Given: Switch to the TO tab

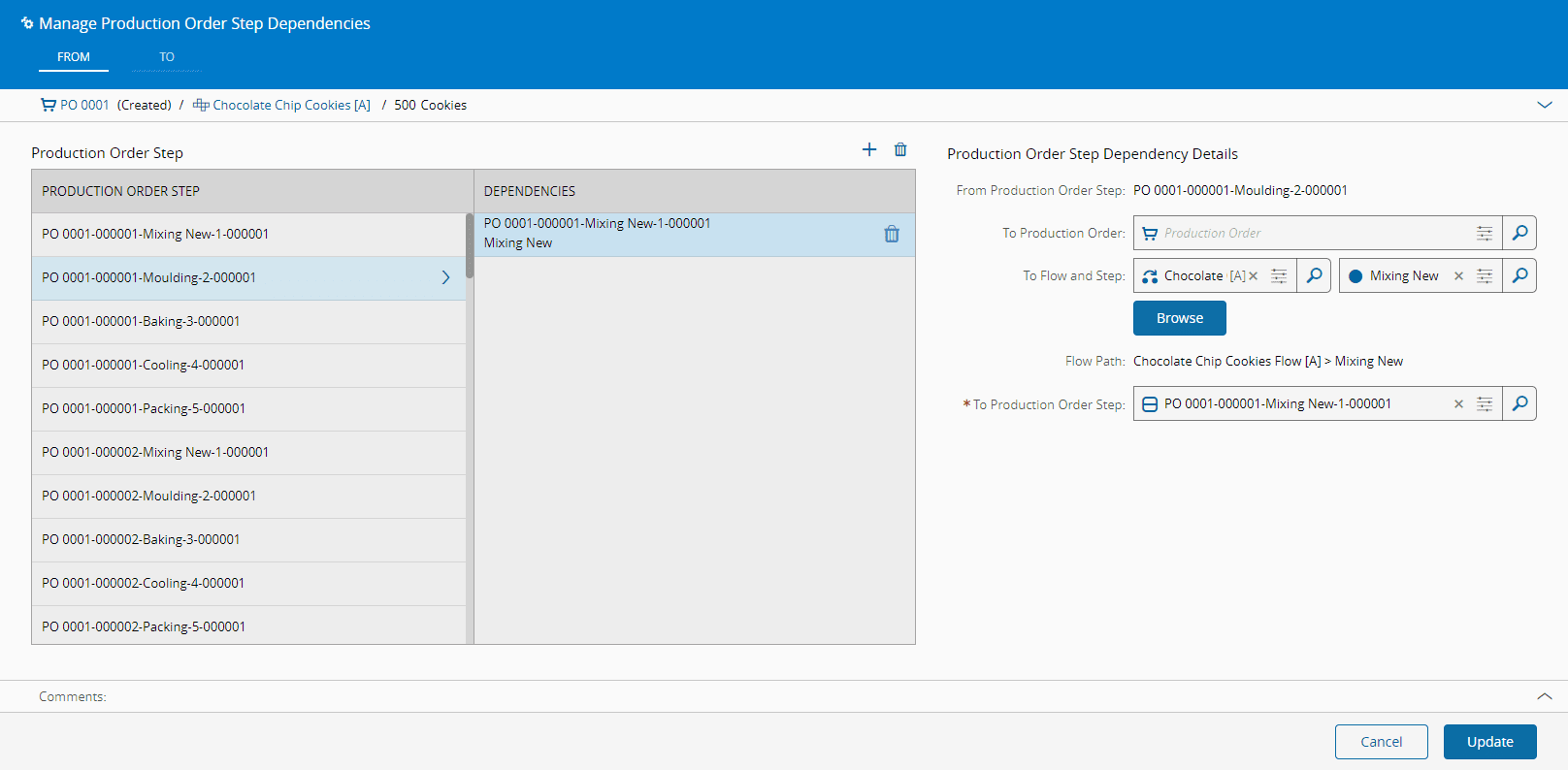Looking at the screenshot, I should [x=167, y=57].
